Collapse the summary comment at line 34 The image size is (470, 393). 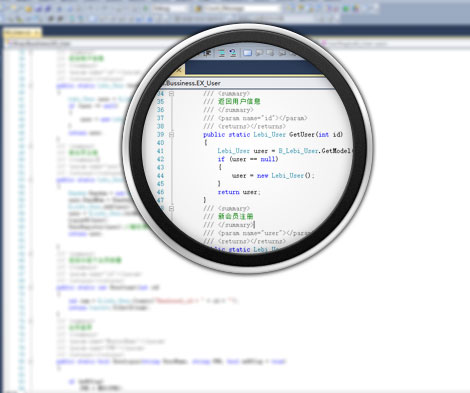point(171,94)
